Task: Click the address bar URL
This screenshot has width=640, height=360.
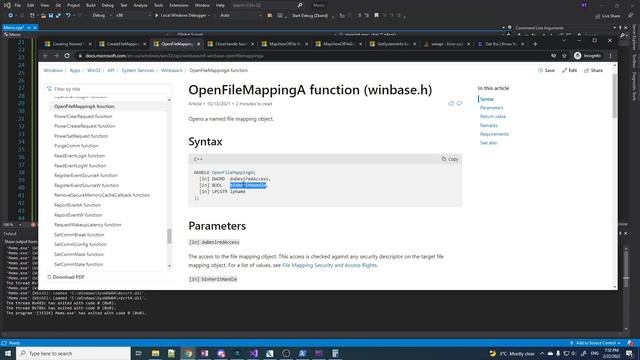Action: tap(174, 56)
